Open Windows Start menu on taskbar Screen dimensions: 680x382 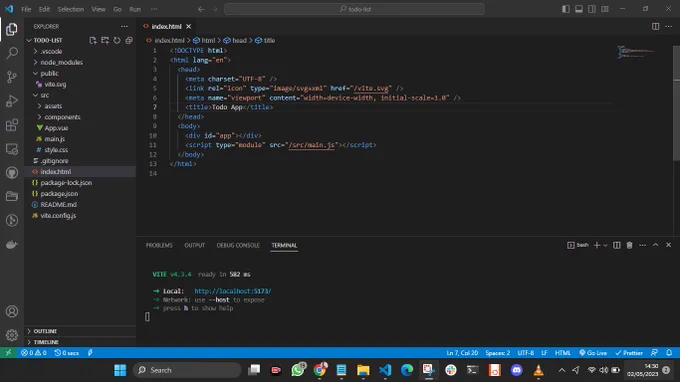click(120, 370)
